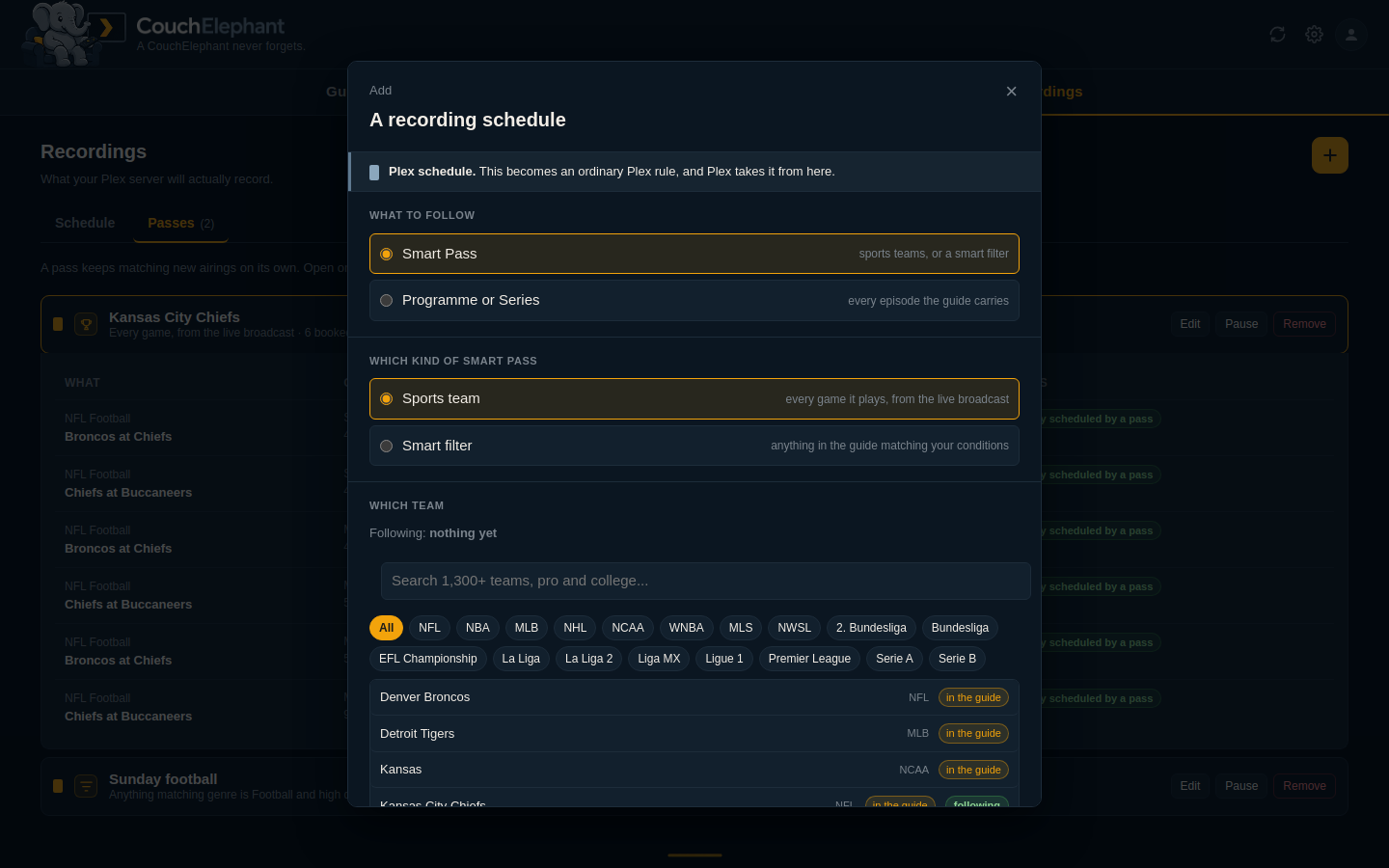1389x868 pixels.
Task: Choose the Smart filter radio option
Action: click(x=694, y=446)
